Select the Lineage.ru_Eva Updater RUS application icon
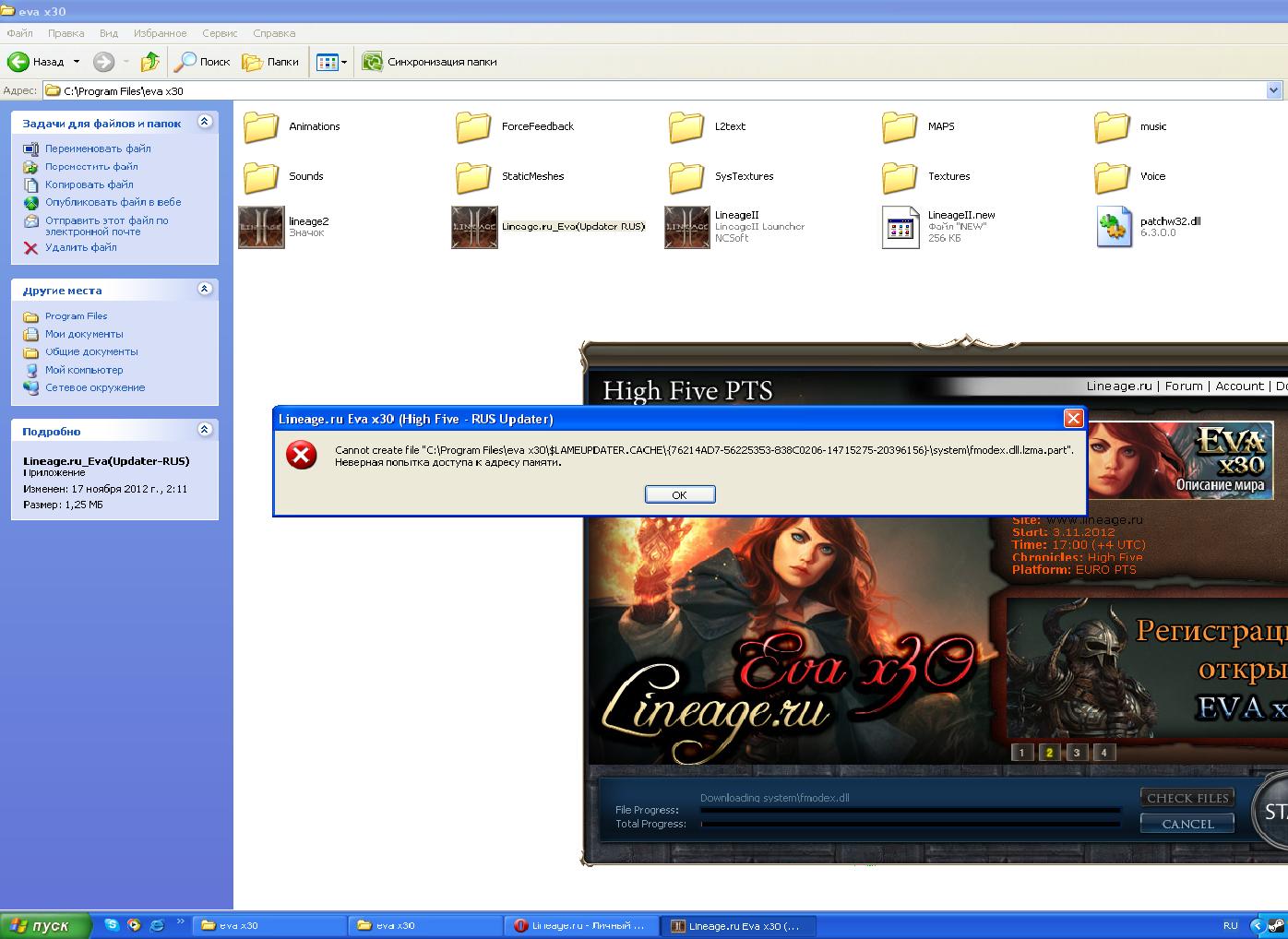1288x939 pixels. click(x=474, y=227)
